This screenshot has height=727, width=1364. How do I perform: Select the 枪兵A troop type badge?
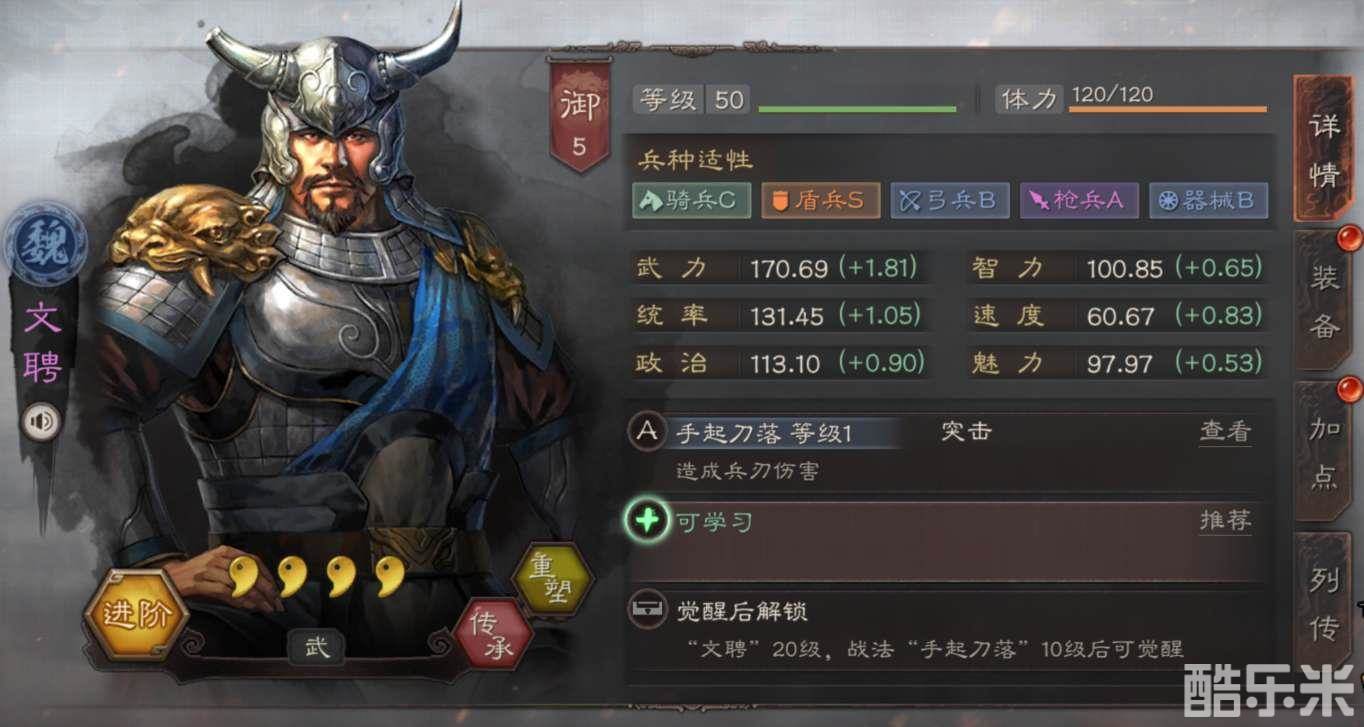(1079, 201)
